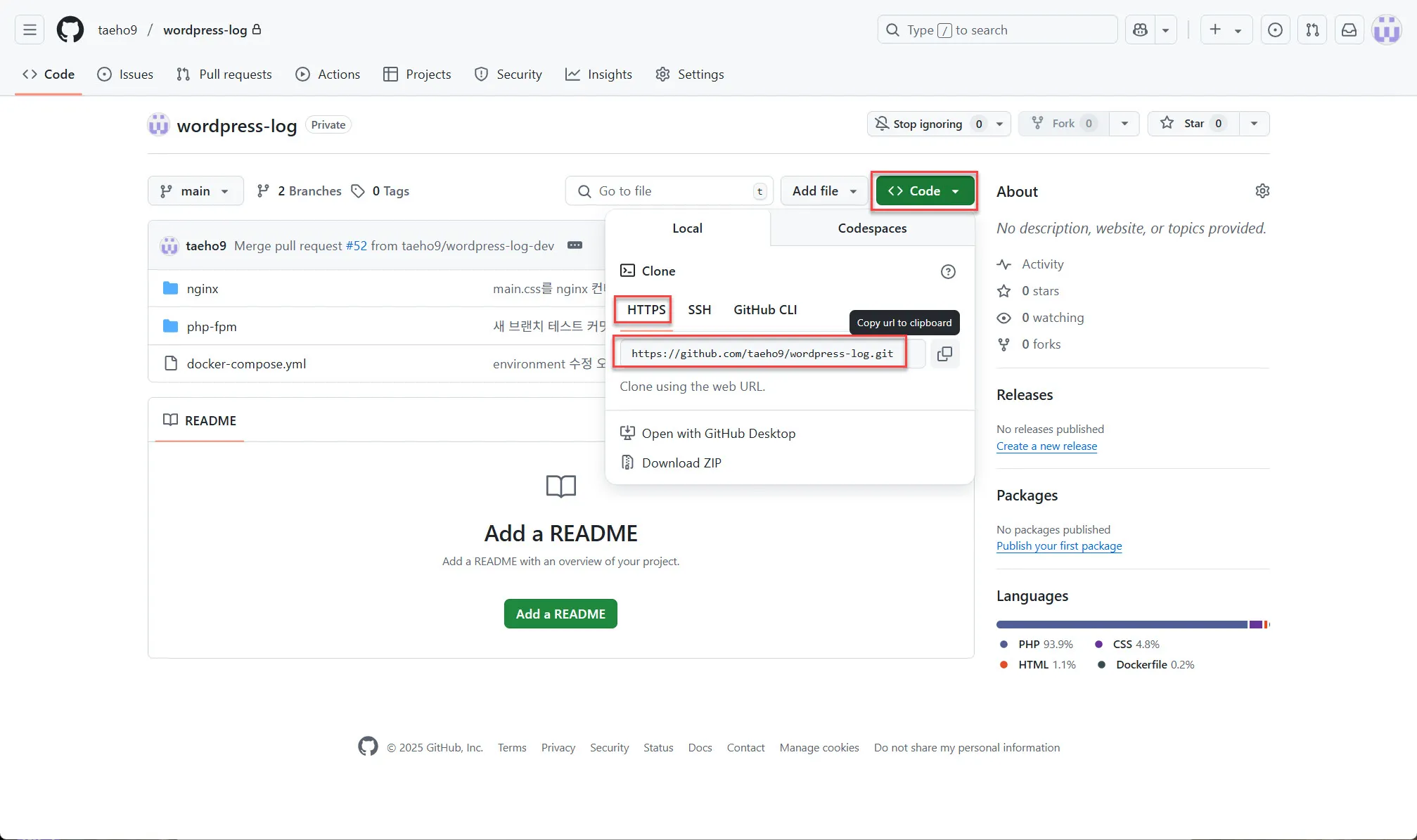Choose Download ZIP from the Code panel
Image resolution: width=1417 pixels, height=840 pixels.
point(681,463)
